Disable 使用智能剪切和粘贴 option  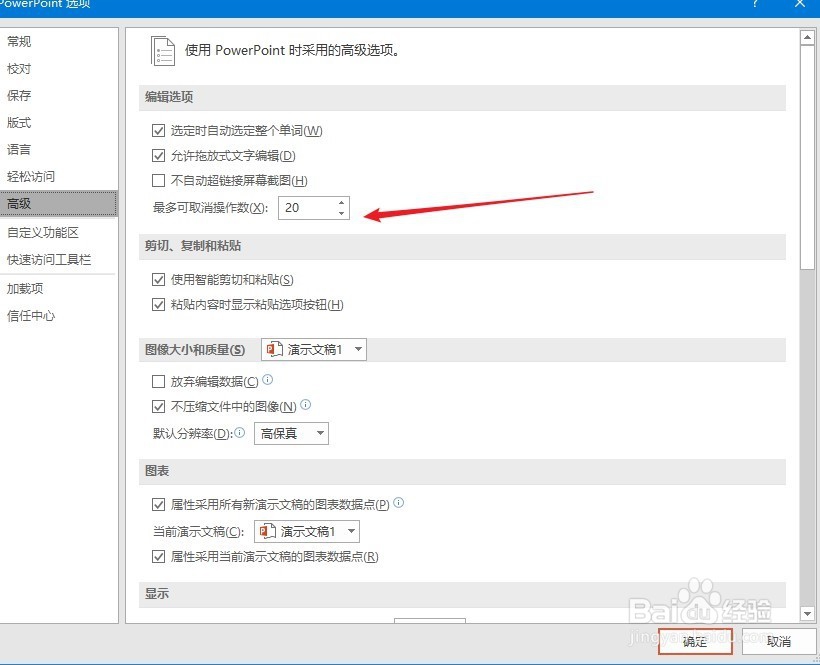(158, 279)
